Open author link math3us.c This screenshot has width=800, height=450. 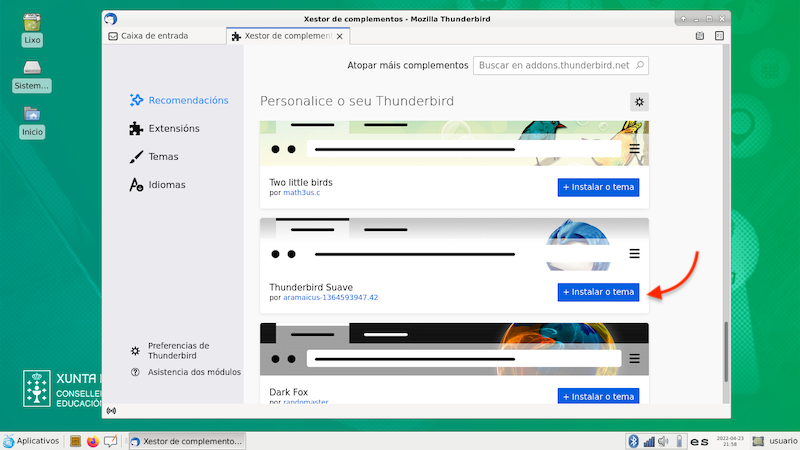click(302, 193)
